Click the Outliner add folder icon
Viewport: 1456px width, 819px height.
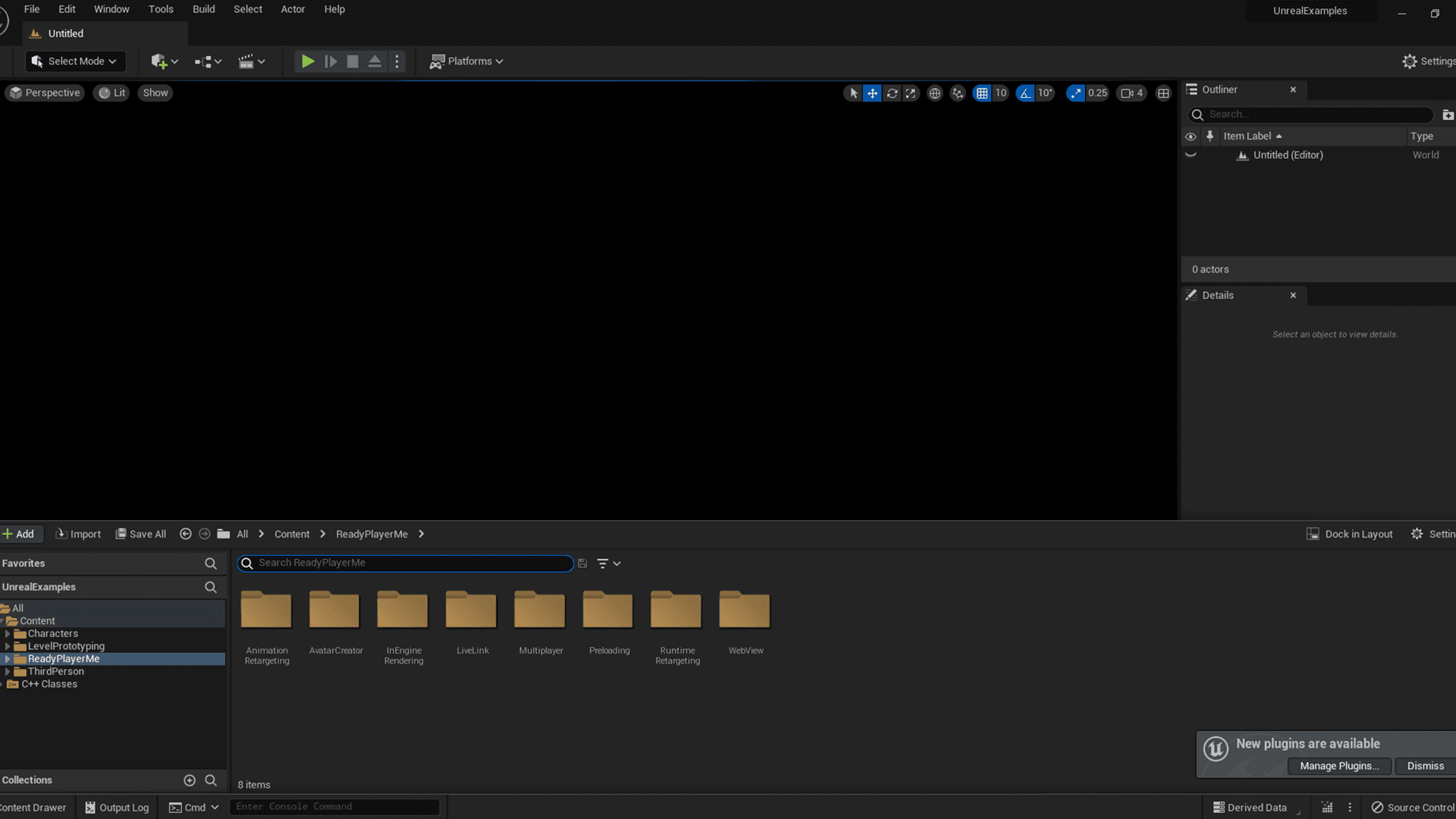[x=1448, y=115]
